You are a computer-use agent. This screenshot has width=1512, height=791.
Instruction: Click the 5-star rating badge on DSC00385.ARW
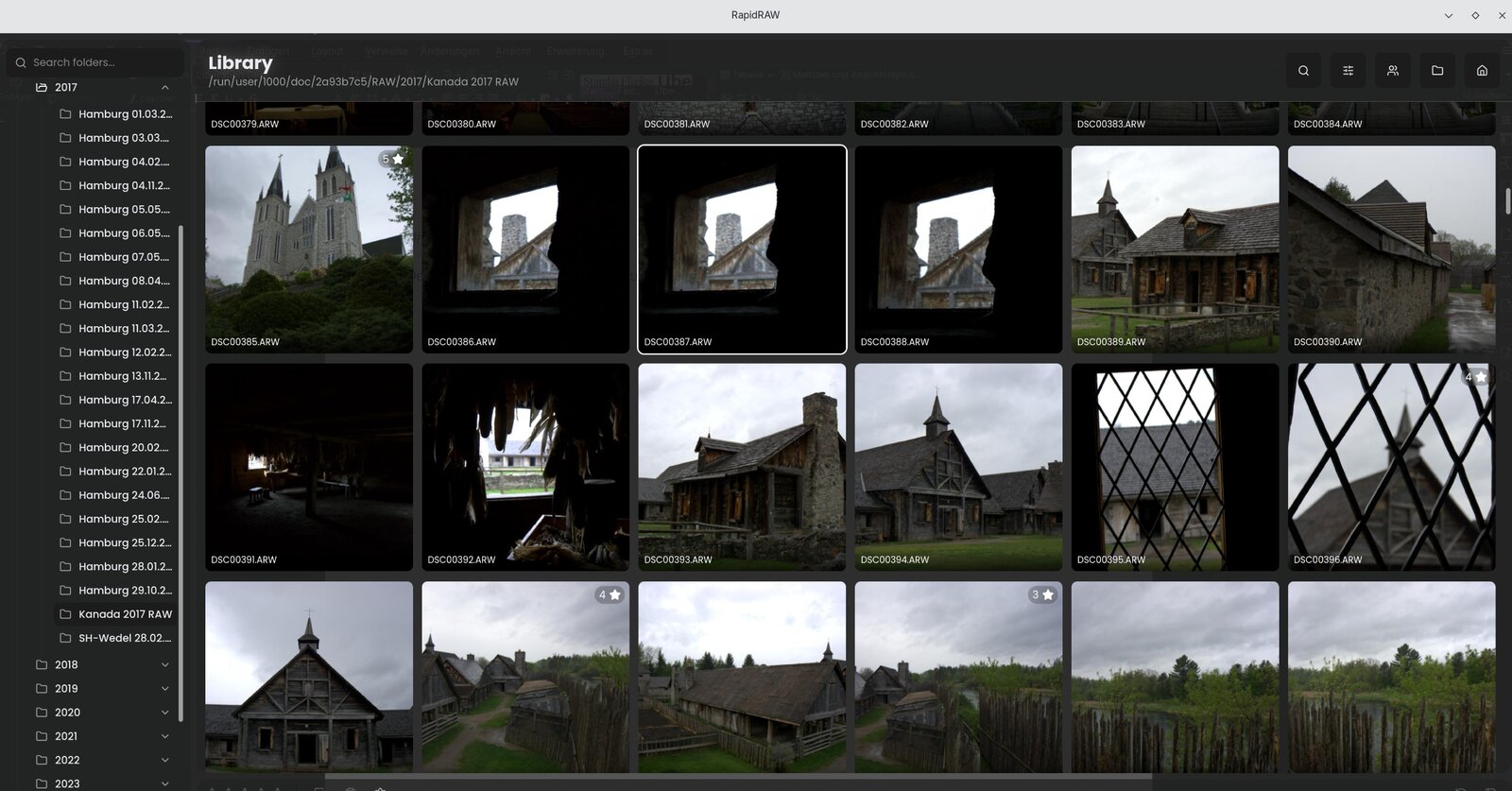point(392,160)
